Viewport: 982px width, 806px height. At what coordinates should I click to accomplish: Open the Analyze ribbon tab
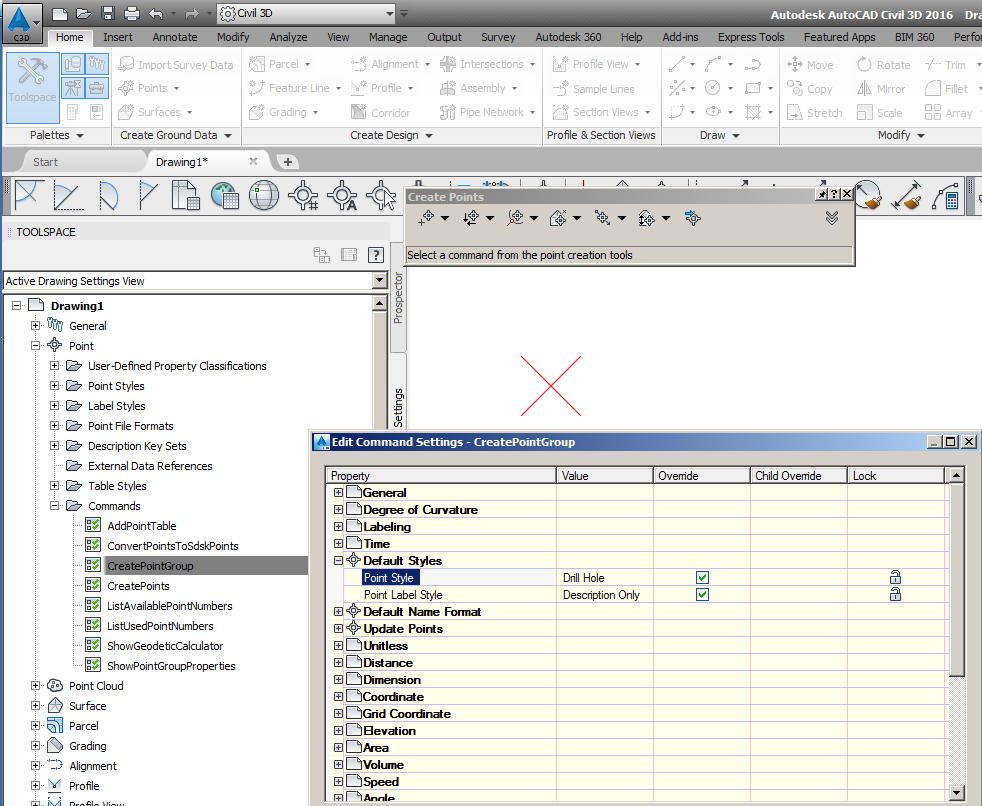coord(288,37)
